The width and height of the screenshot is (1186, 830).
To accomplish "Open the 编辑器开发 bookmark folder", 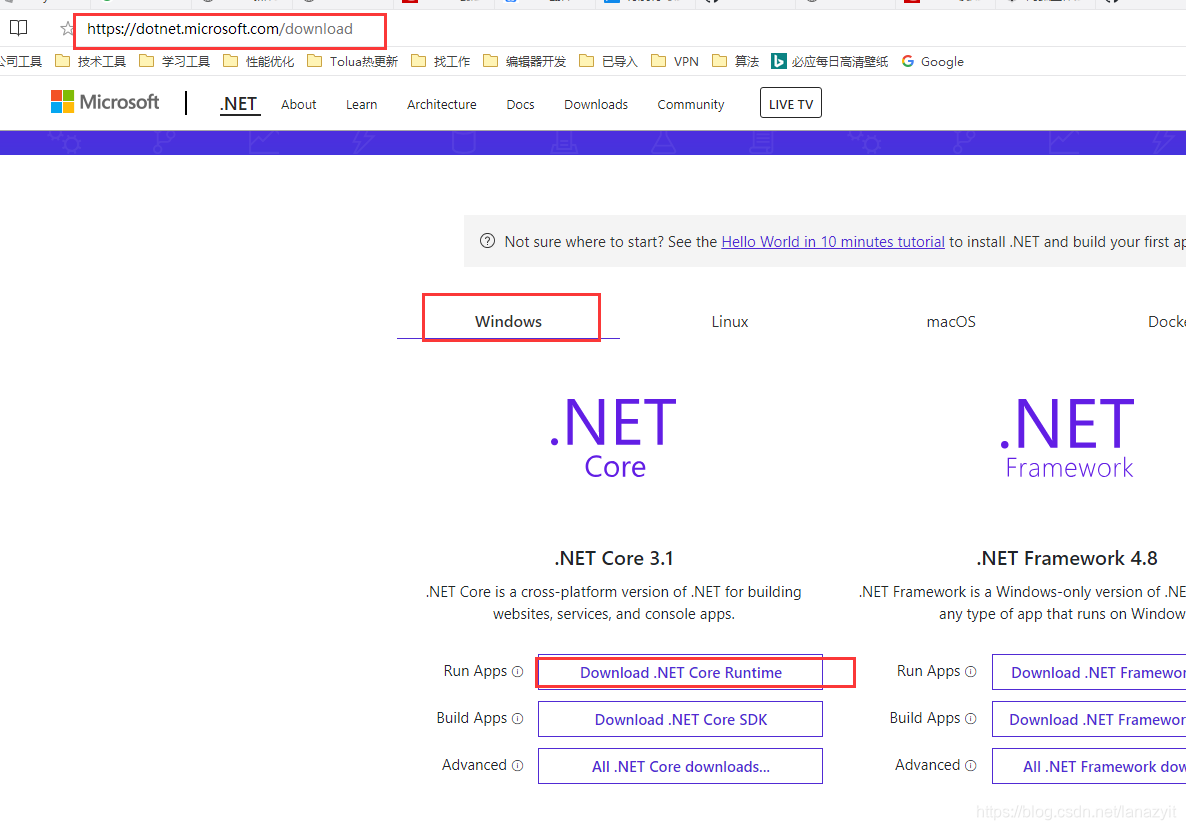I will [x=525, y=61].
